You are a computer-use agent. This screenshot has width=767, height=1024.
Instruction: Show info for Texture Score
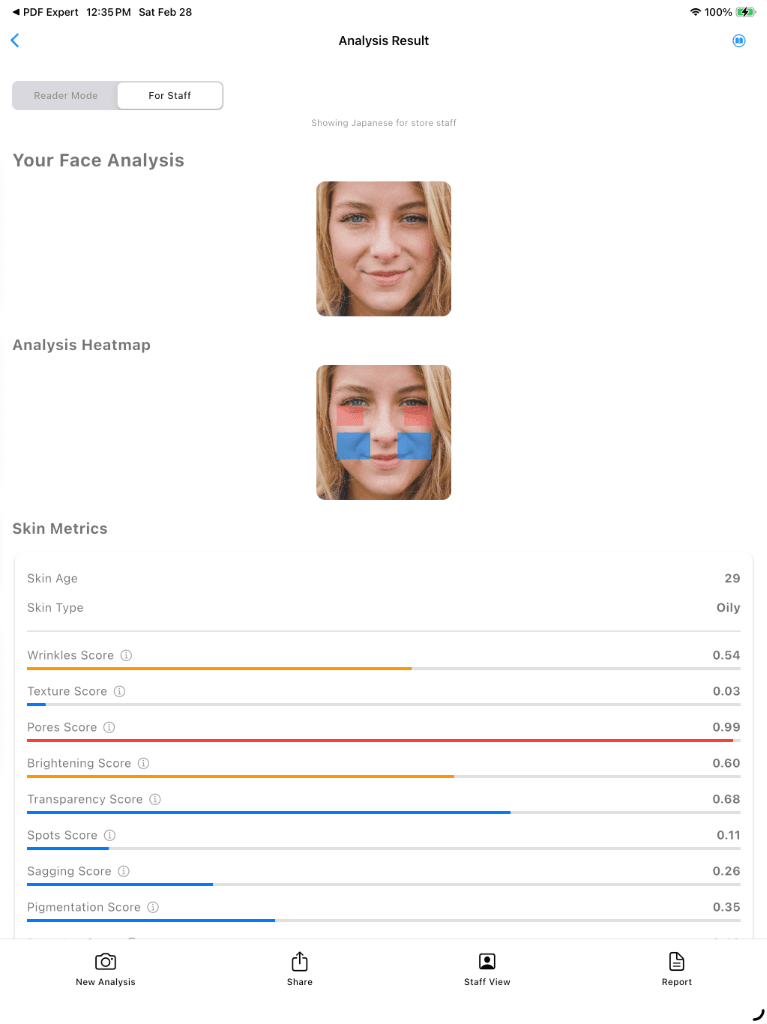120,692
